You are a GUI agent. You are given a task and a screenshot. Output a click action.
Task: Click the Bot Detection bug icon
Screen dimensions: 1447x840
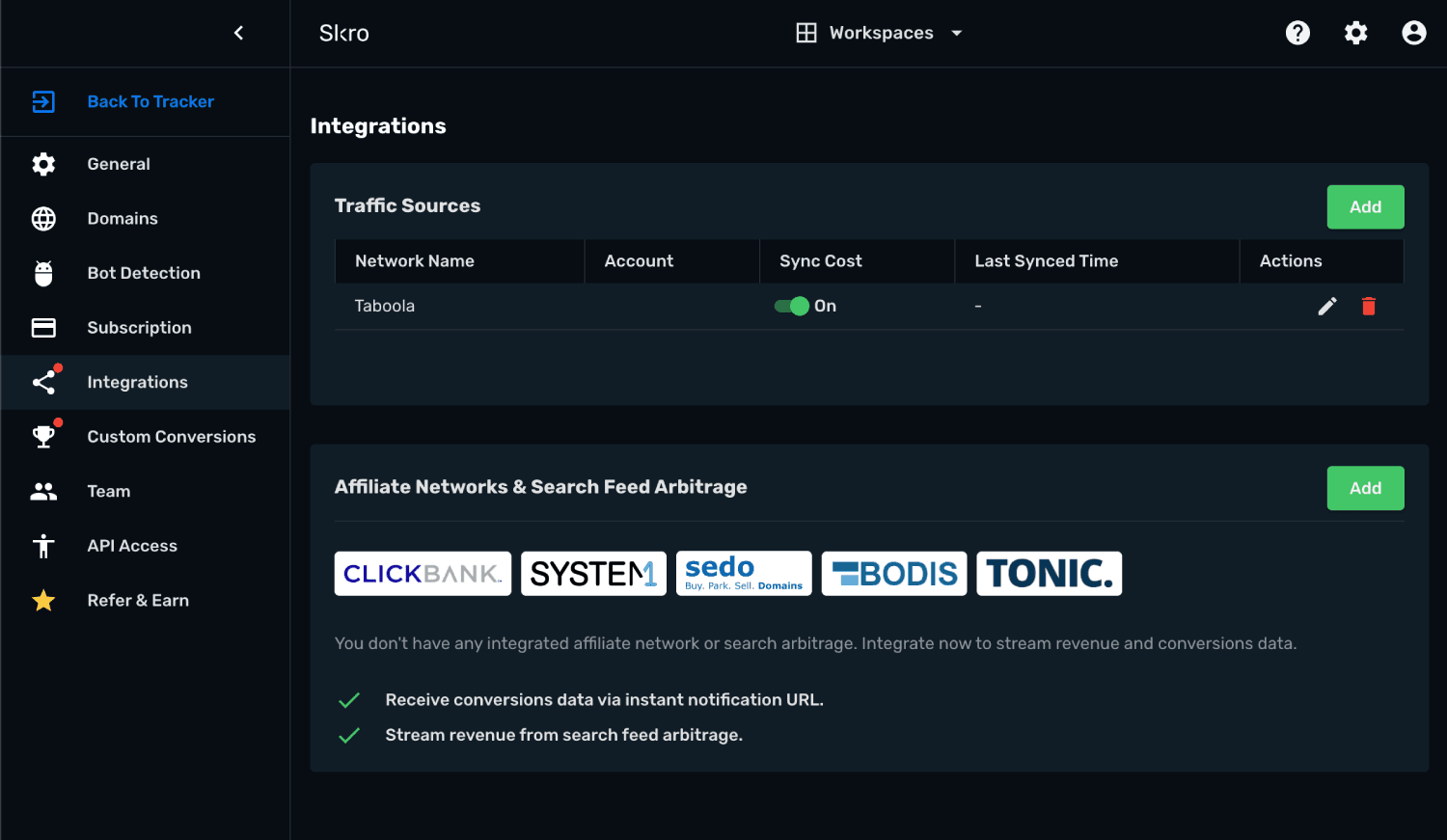click(x=43, y=273)
